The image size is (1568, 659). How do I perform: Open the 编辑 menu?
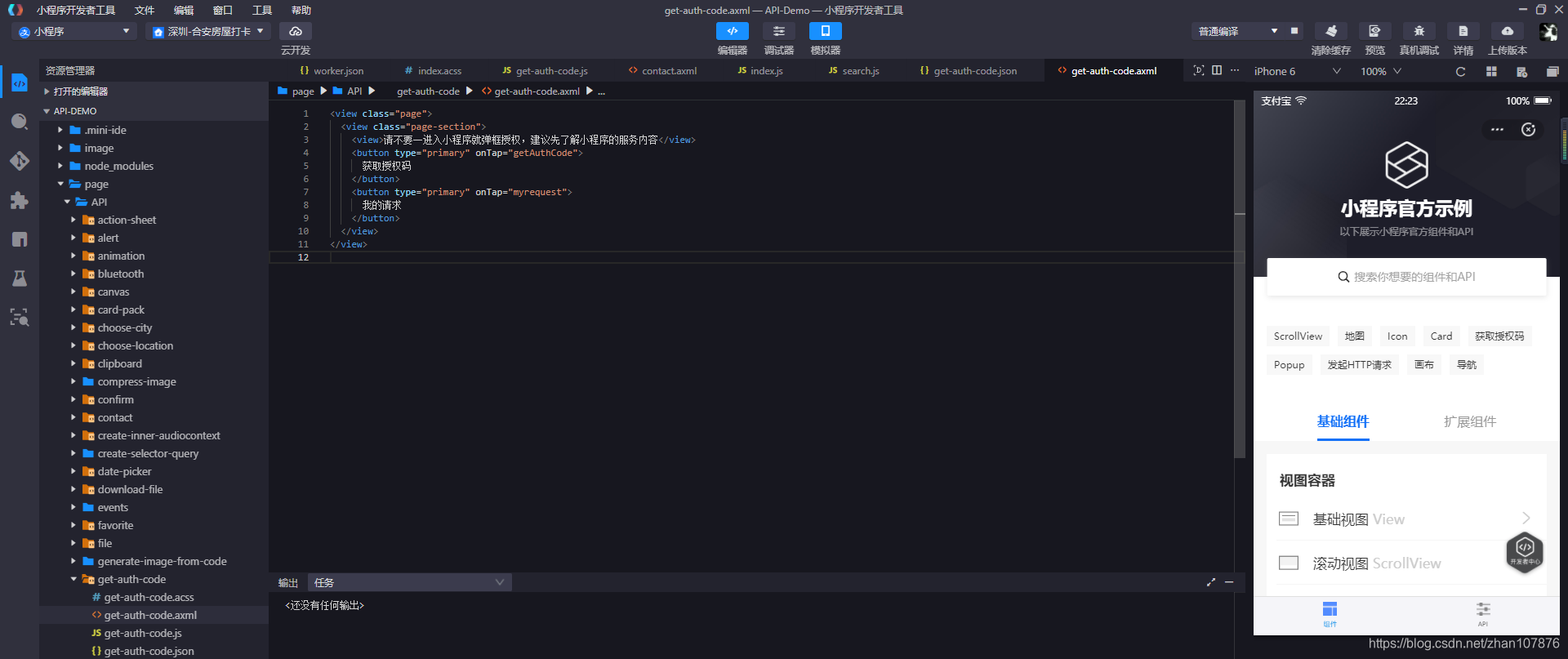coord(184,10)
